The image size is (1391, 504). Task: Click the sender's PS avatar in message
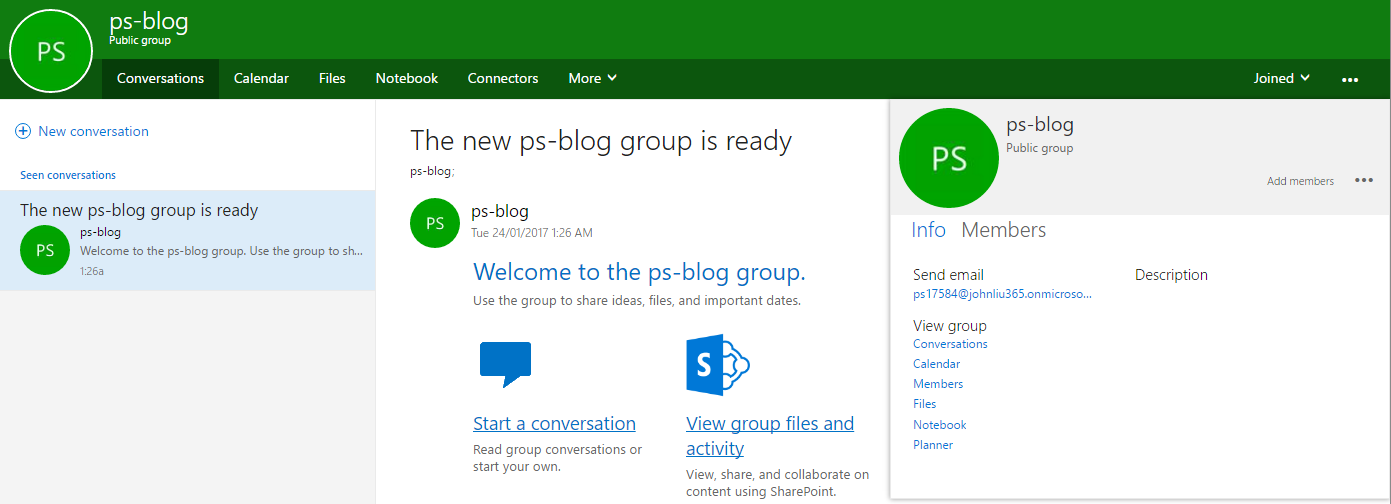[x=435, y=223]
